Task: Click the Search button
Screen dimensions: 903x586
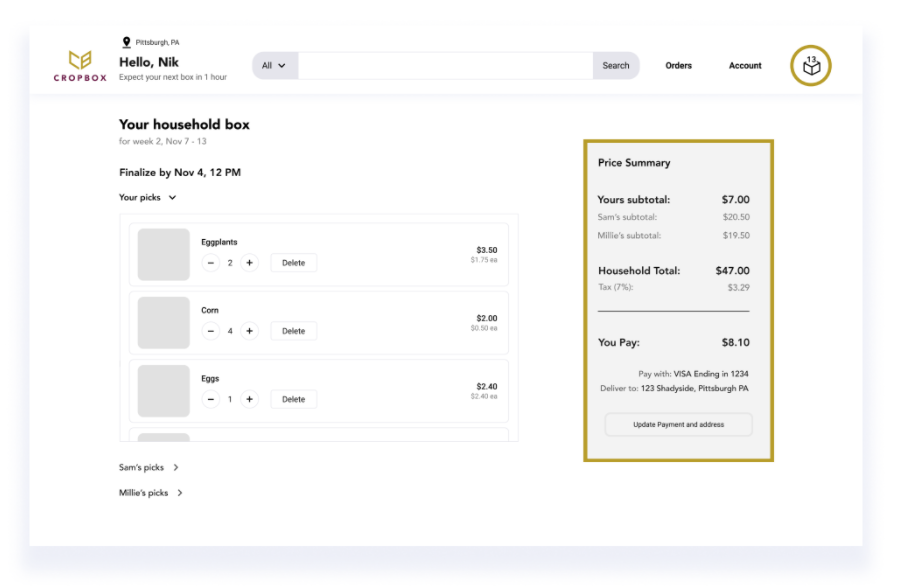Action: 616,66
